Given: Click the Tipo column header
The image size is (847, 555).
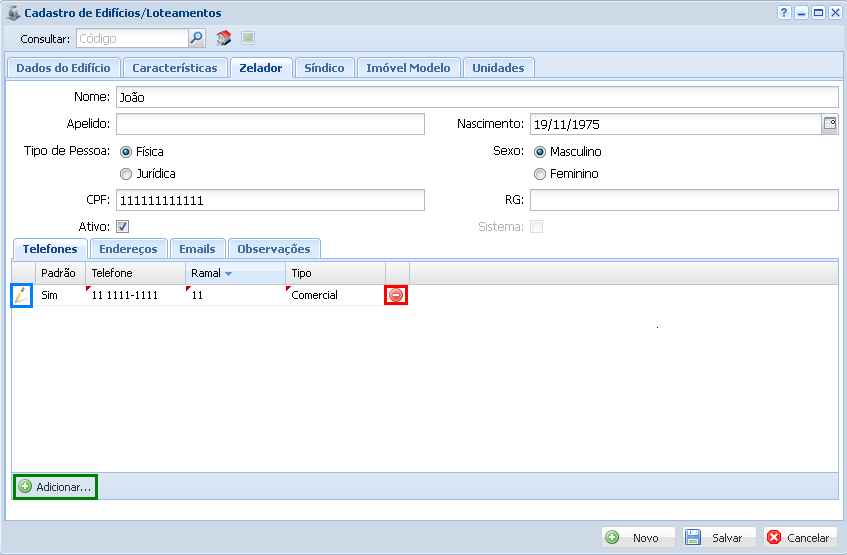Looking at the screenshot, I should (334, 273).
